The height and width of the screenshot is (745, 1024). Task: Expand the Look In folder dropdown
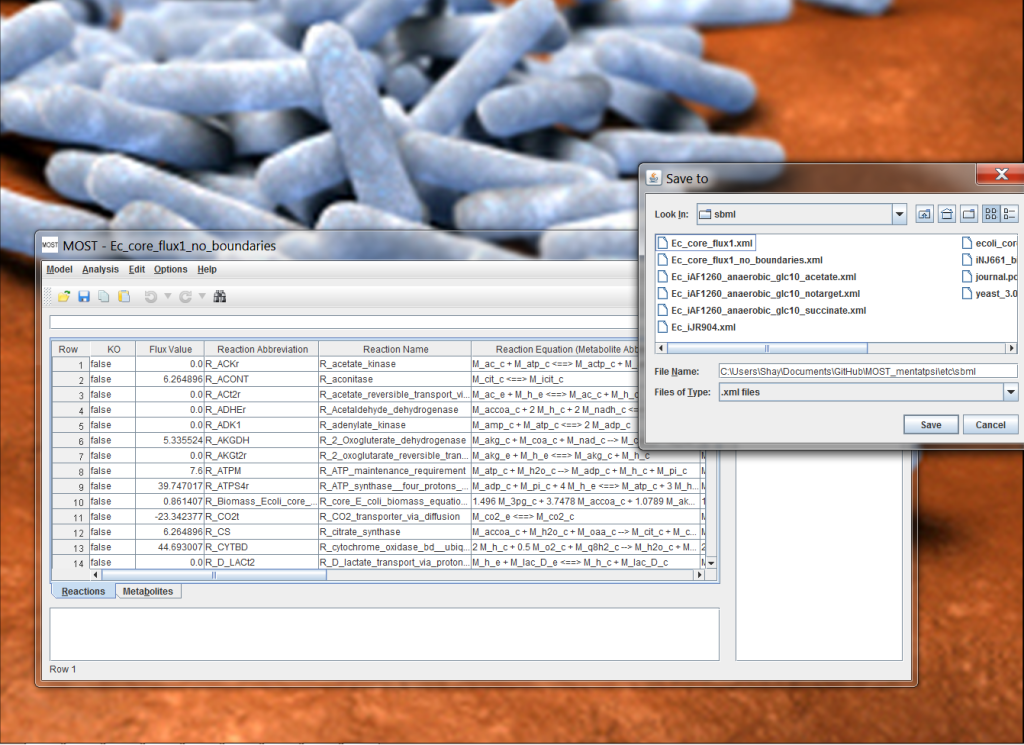(899, 214)
